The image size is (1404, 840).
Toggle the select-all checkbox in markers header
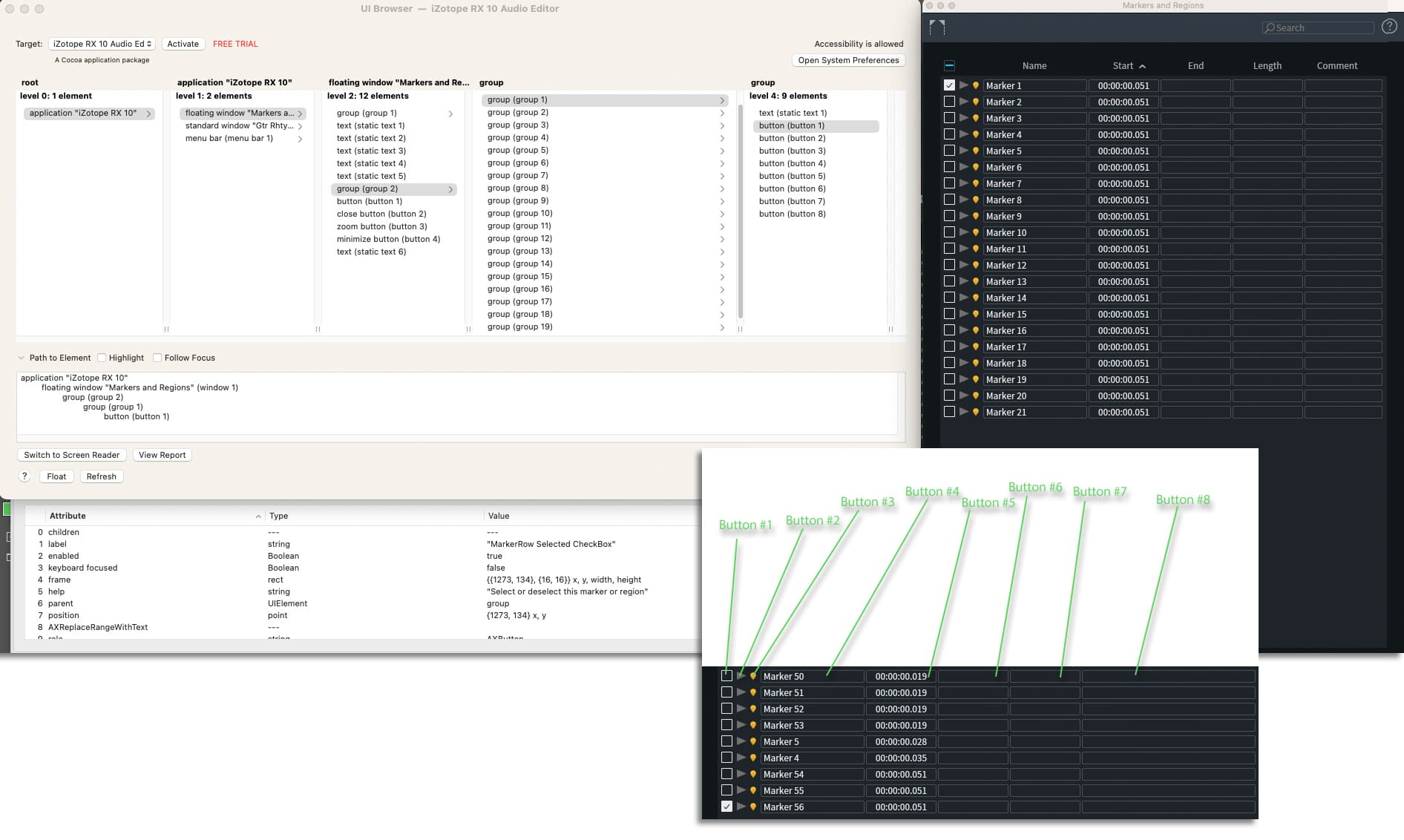click(x=949, y=65)
